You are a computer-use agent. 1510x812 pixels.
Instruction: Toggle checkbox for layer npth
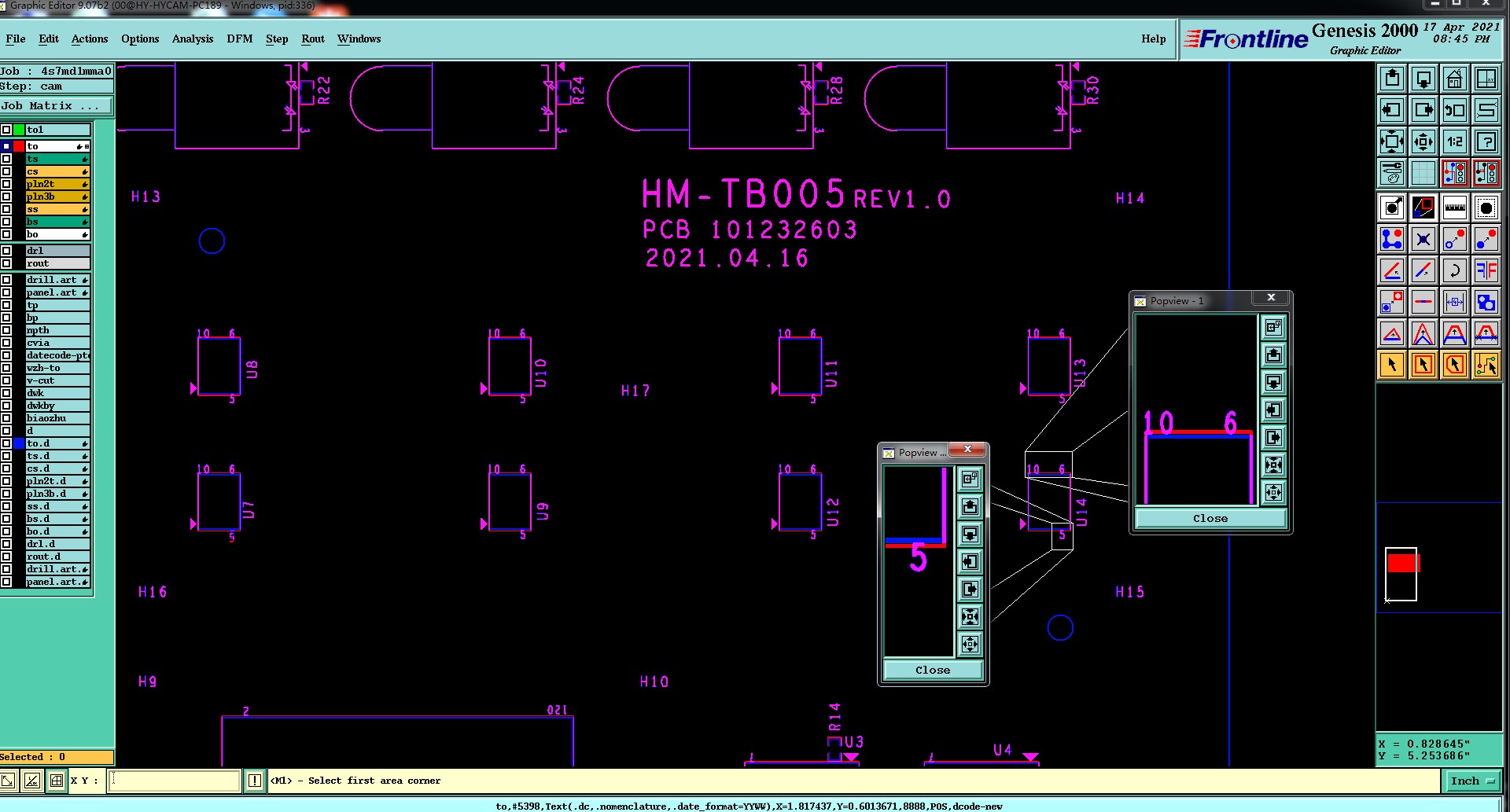(6, 330)
